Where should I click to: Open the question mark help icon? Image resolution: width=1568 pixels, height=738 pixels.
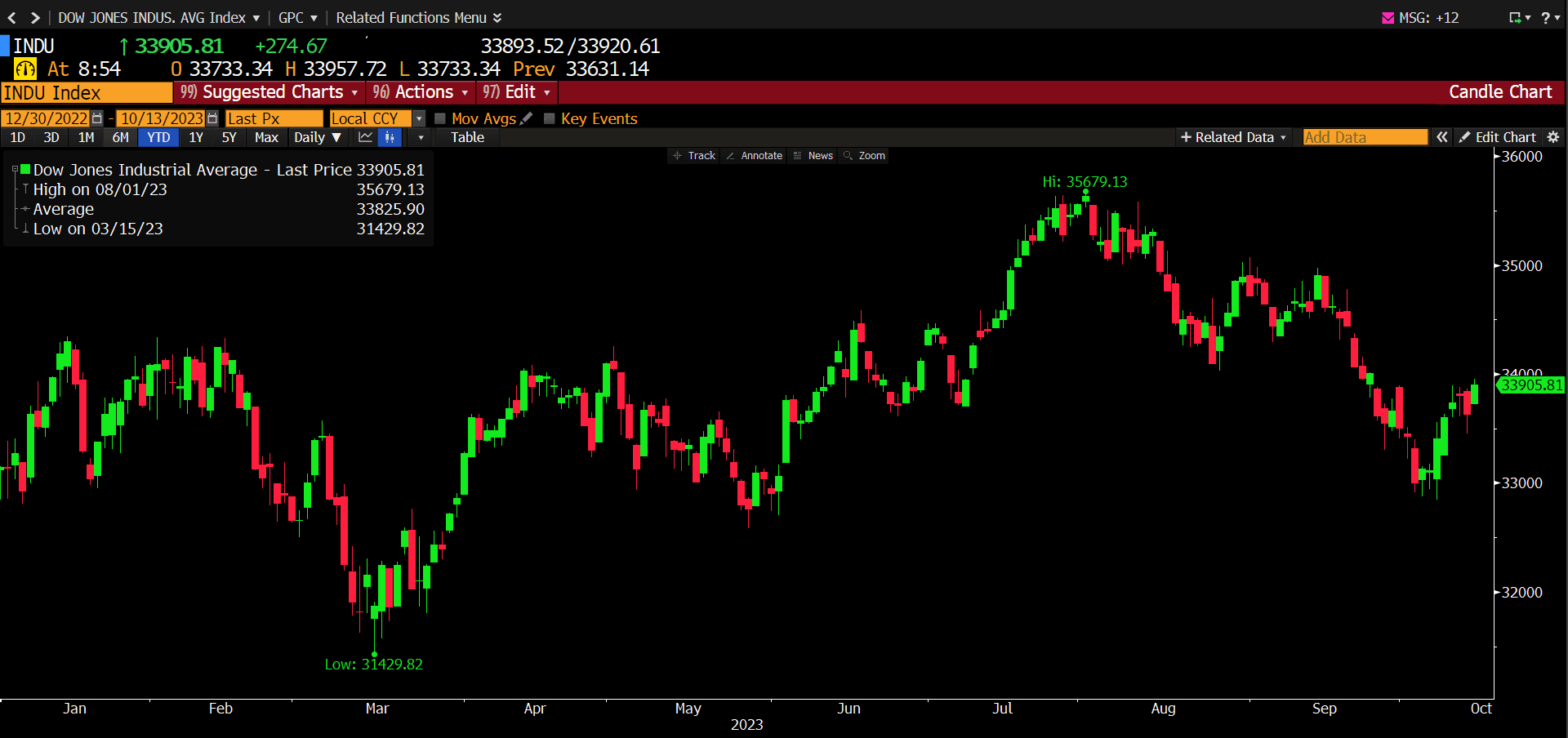[1545, 17]
